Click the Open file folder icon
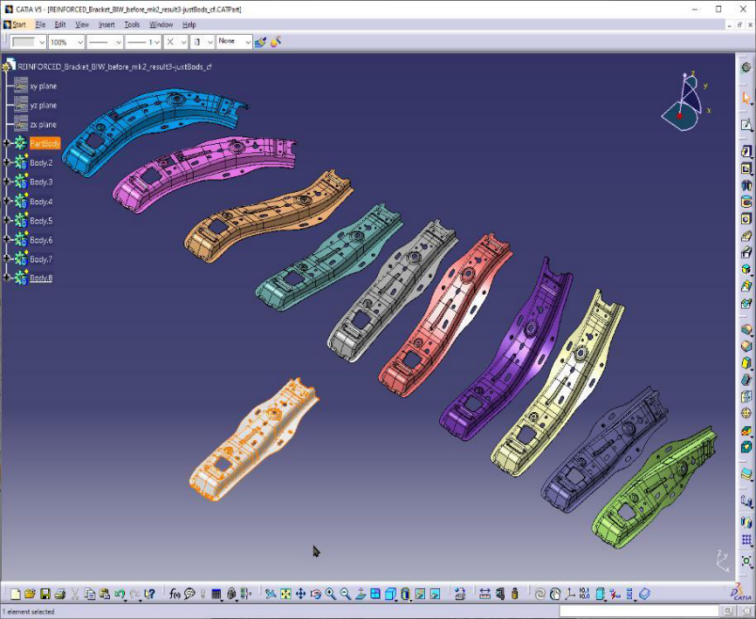Screen dimensions: 756x619 30,594
